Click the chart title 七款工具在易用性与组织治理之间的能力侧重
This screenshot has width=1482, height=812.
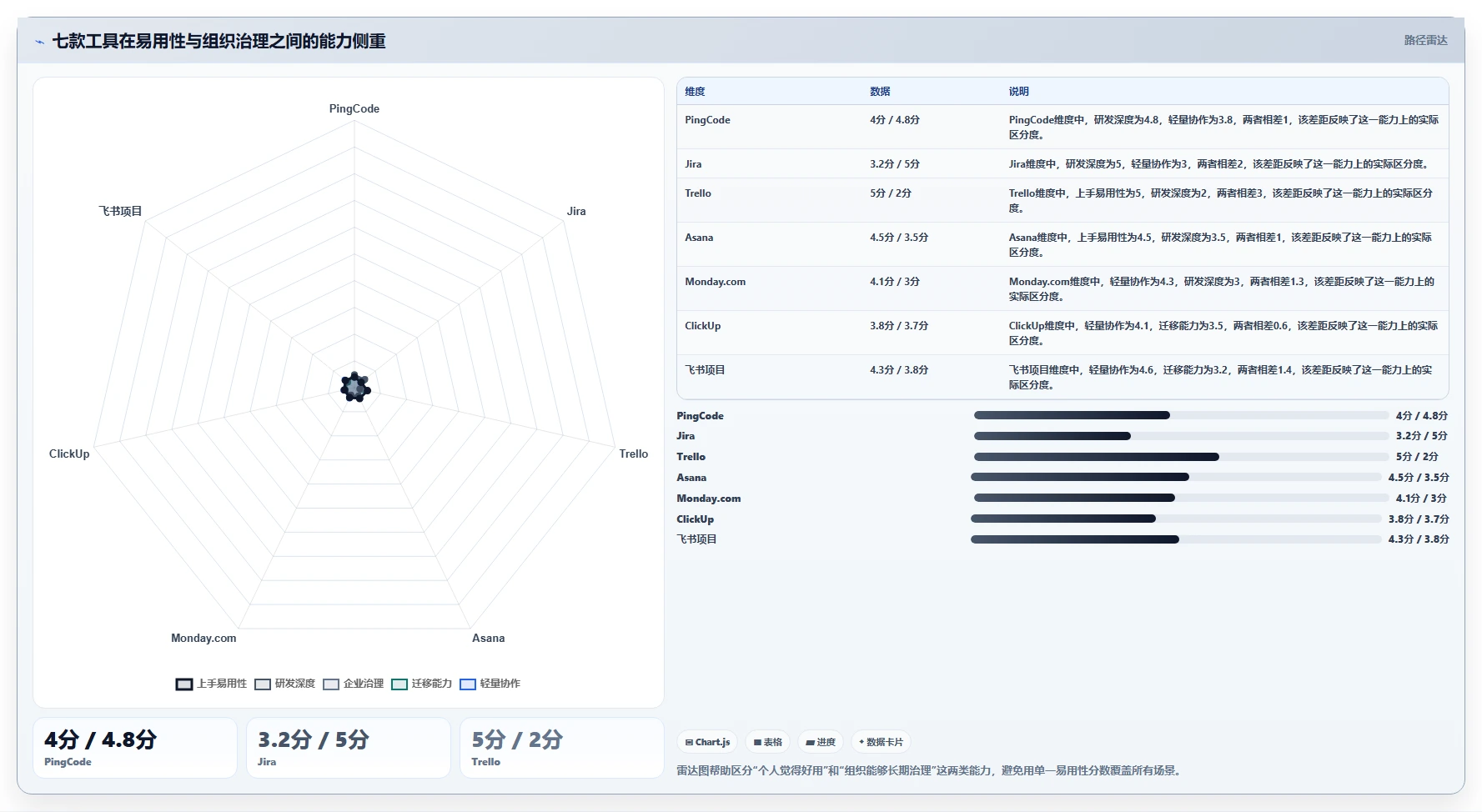pyautogui.click(x=219, y=42)
